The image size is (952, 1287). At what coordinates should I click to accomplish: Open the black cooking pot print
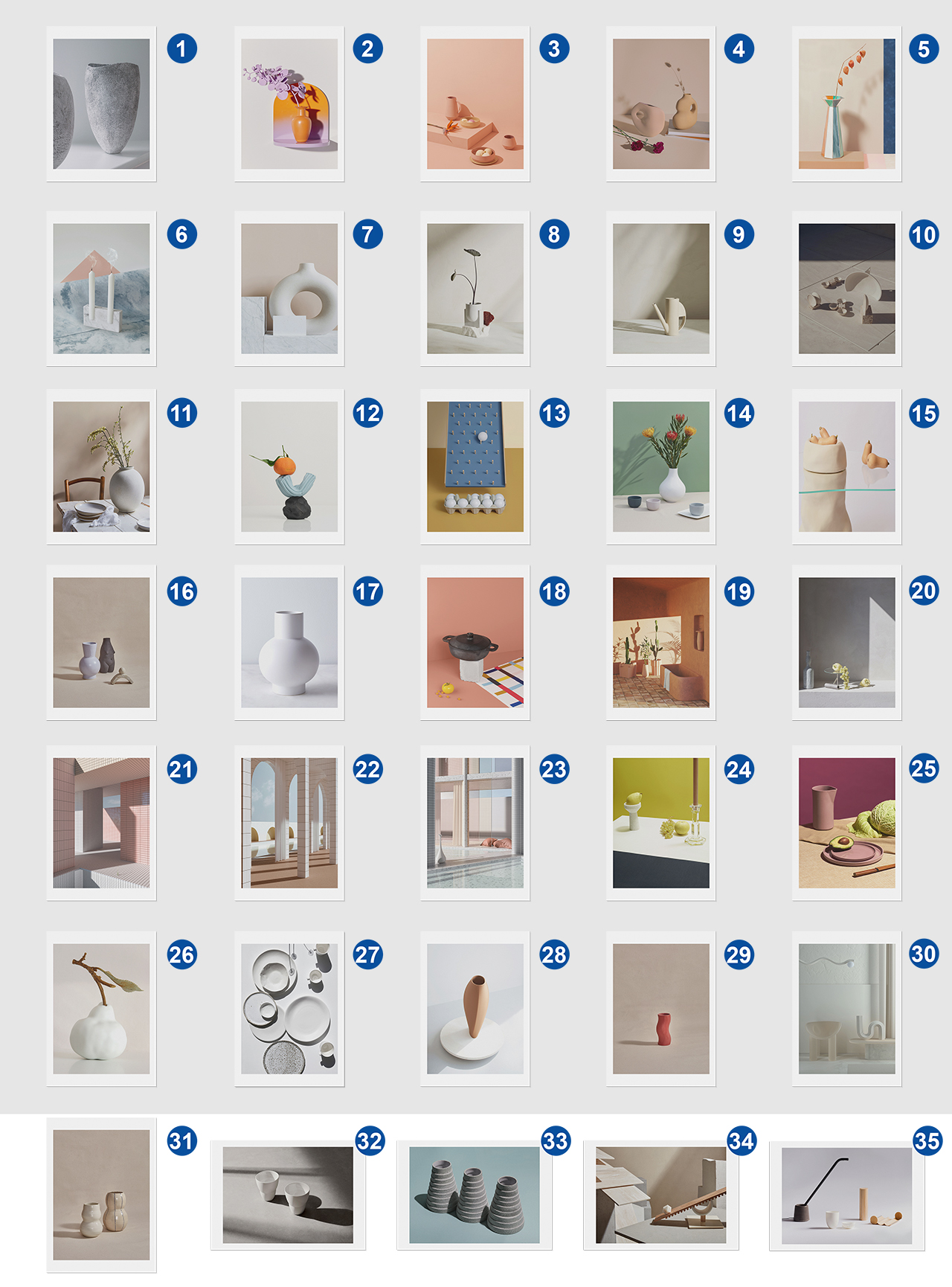pos(475,643)
